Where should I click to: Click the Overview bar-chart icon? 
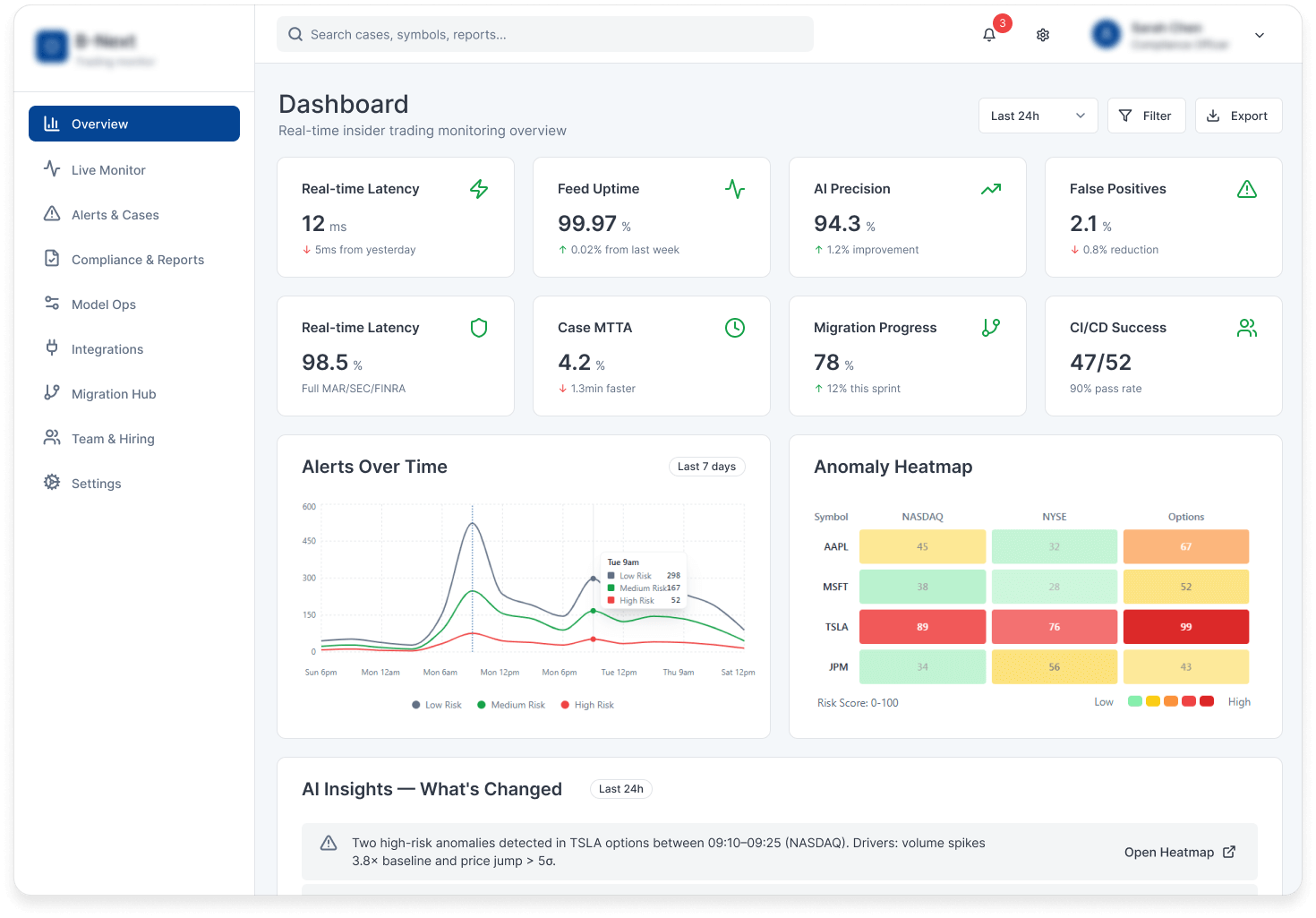[x=52, y=123]
